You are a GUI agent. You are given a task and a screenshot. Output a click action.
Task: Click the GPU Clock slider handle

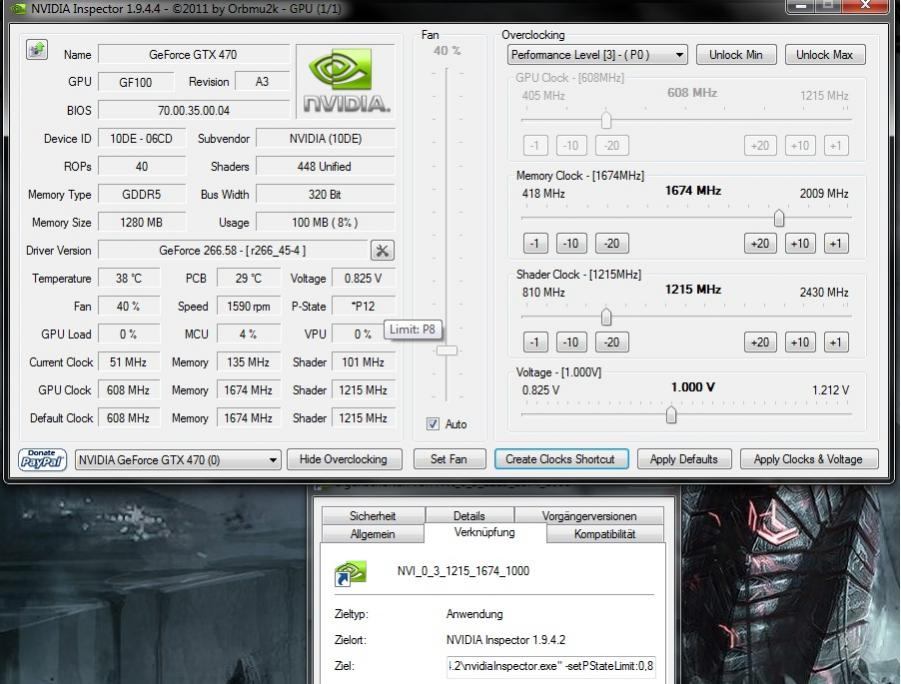(x=606, y=120)
